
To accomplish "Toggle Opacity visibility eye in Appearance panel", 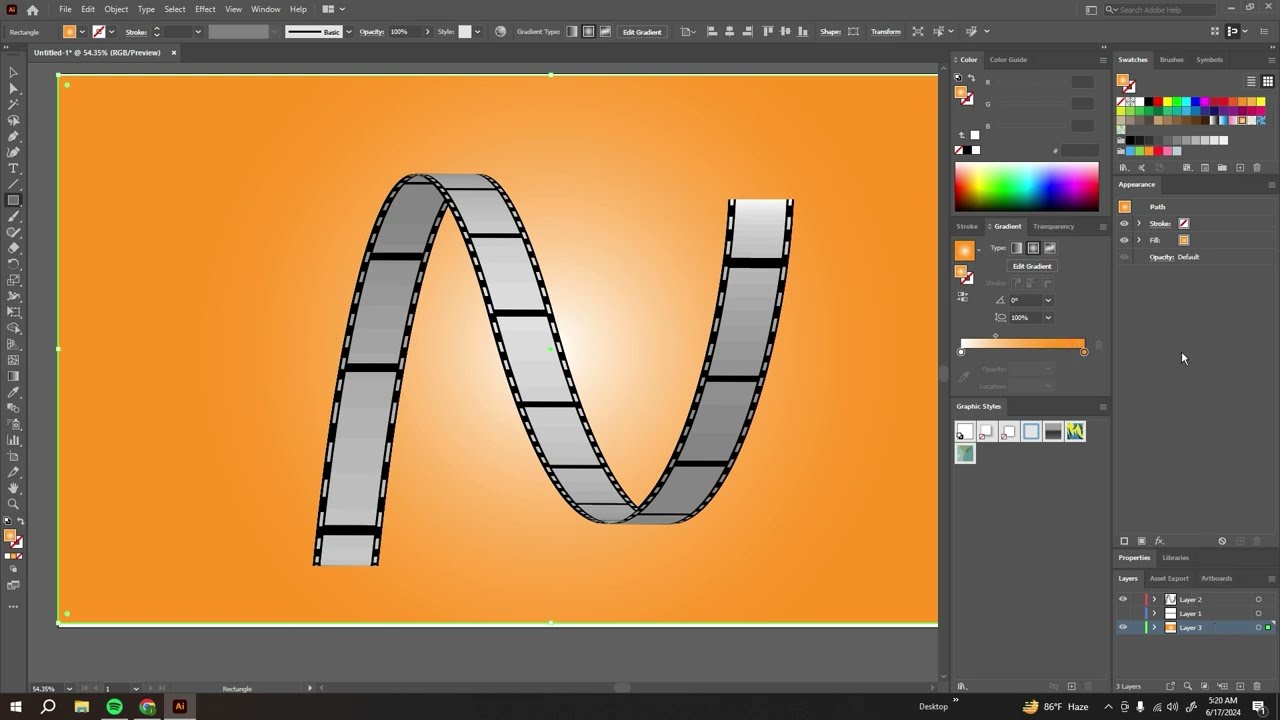I will coord(1124,257).
